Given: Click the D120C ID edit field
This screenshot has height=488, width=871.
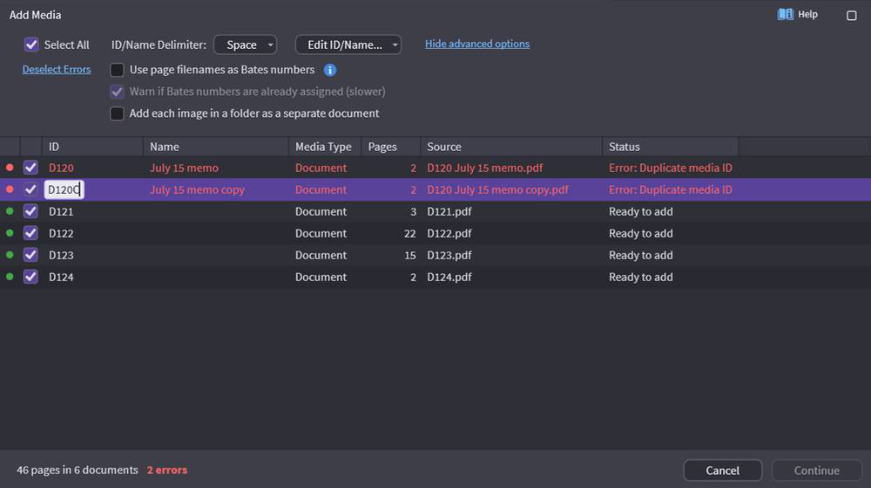Looking at the screenshot, I should (64, 189).
